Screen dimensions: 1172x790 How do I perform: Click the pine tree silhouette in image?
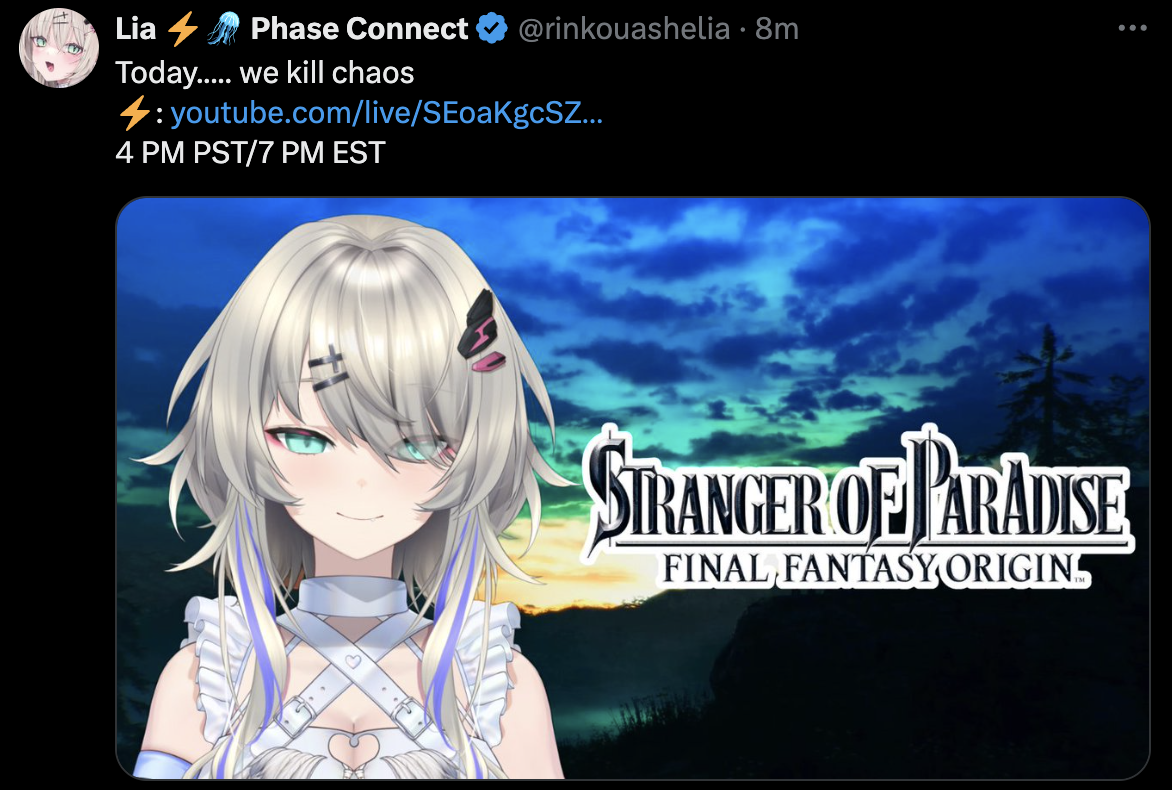(x=1050, y=396)
